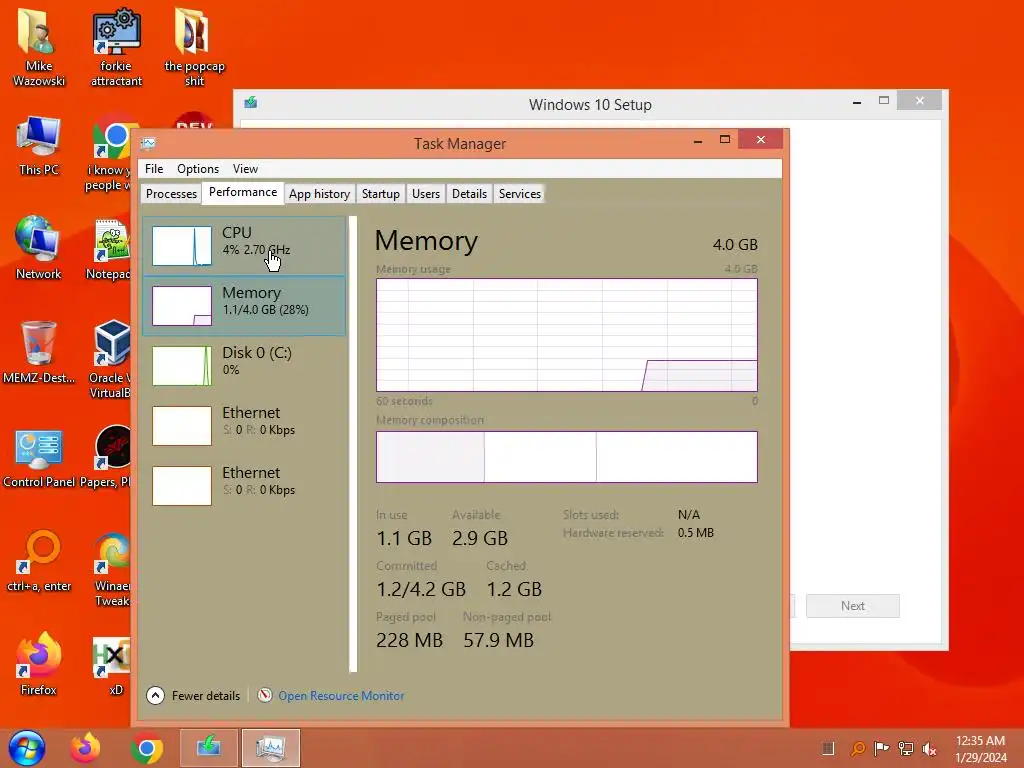Open Winaero Tweaker desktop shortcut
This screenshot has height=768, width=1024.
(x=112, y=569)
